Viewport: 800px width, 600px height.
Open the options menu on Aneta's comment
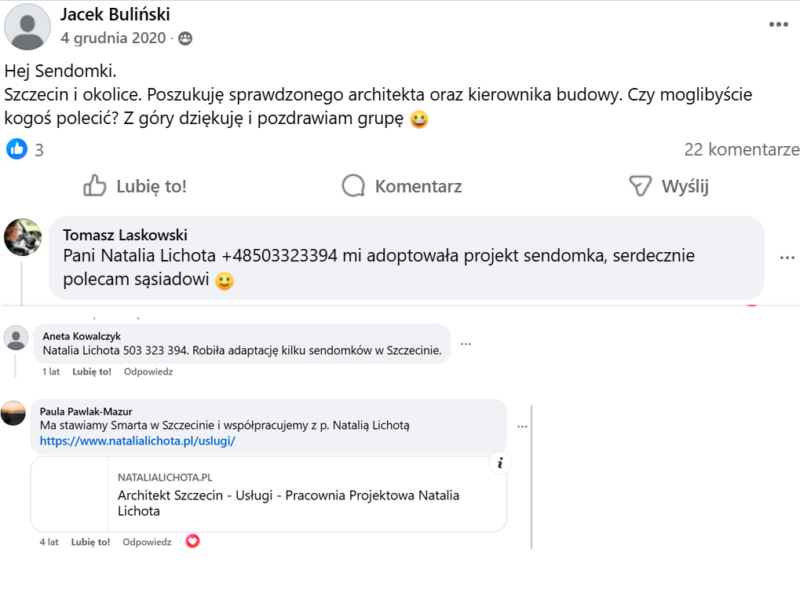coord(466,343)
